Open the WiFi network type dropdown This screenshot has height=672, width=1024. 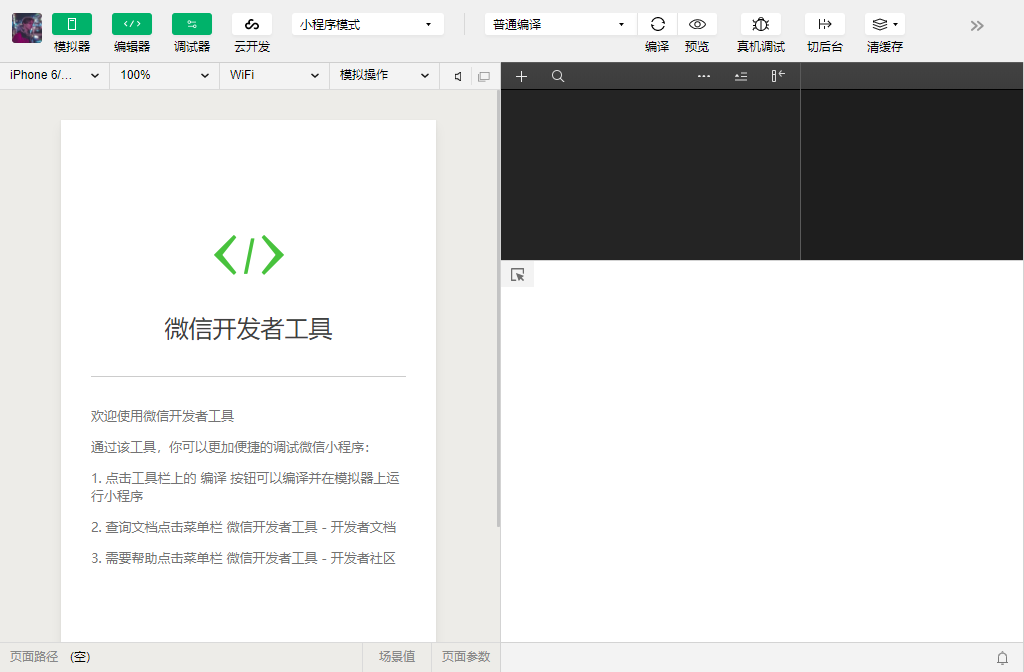pyautogui.click(x=274, y=75)
